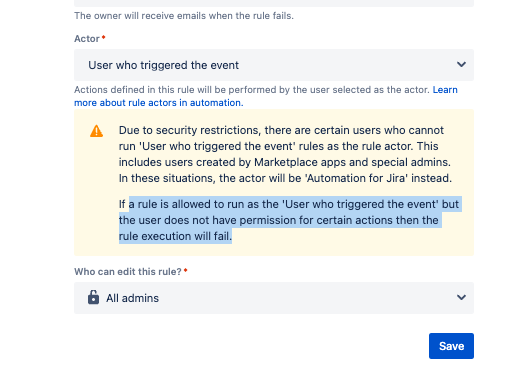
Task: Click the orange warning triangle icon
Action: [96, 131]
